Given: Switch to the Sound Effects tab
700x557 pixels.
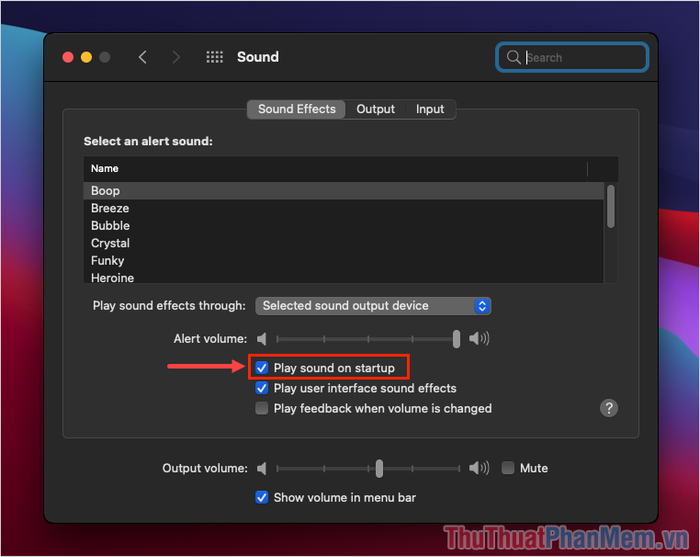Looking at the screenshot, I should pyautogui.click(x=296, y=109).
